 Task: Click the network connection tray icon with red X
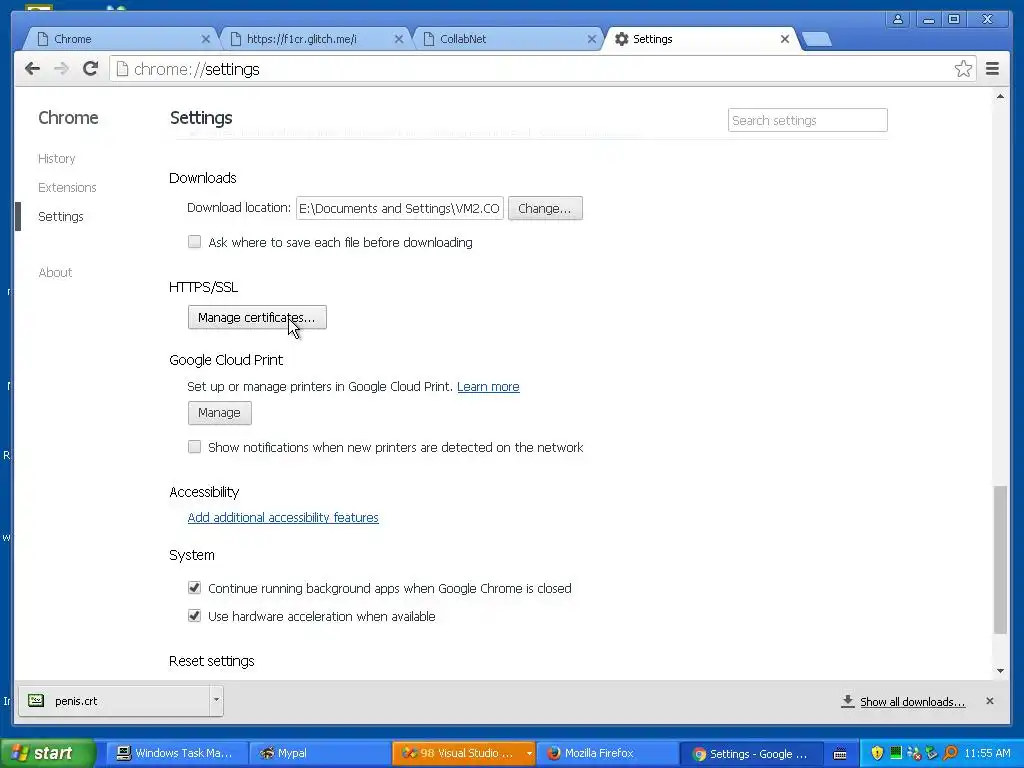pos(914,753)
